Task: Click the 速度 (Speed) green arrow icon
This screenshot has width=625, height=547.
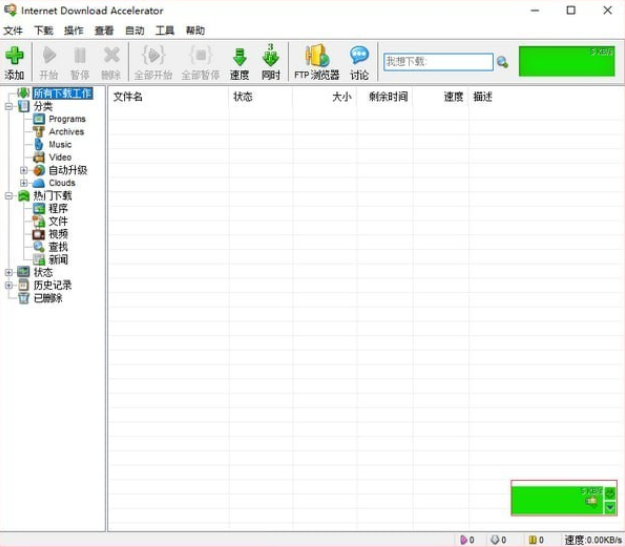Action: click(239, 62)
